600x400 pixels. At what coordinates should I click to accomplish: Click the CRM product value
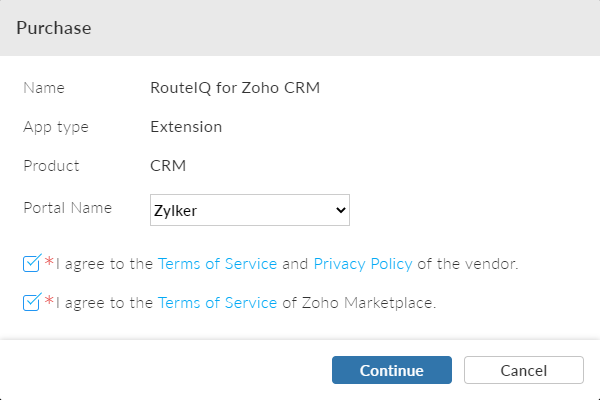pos(168,166)
